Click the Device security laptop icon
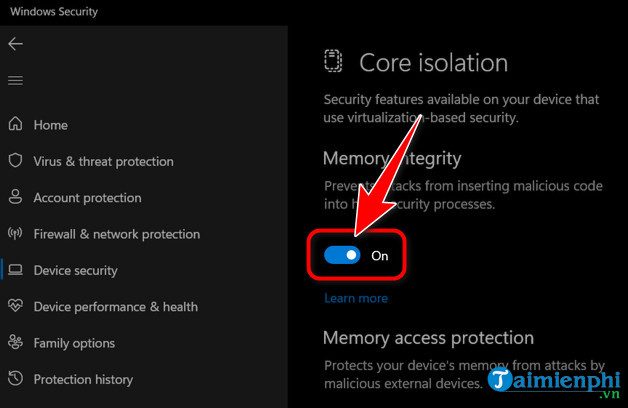628x408 pixels. click(x=15, y=270)
